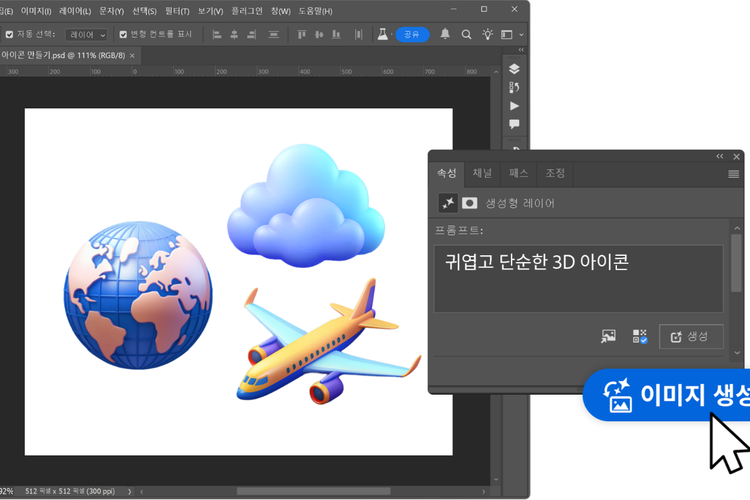
Task: Toggle the 변형 컨트롤 표시 checkbox
Action: pos(123,34)
